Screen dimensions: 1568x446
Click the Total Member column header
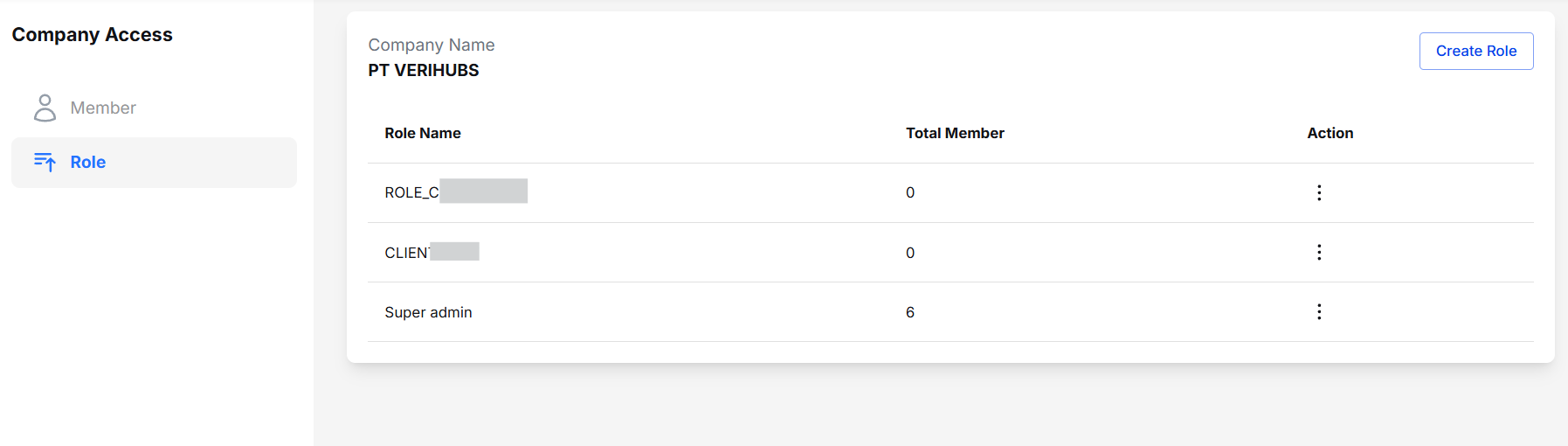click(x=955, y=133)
